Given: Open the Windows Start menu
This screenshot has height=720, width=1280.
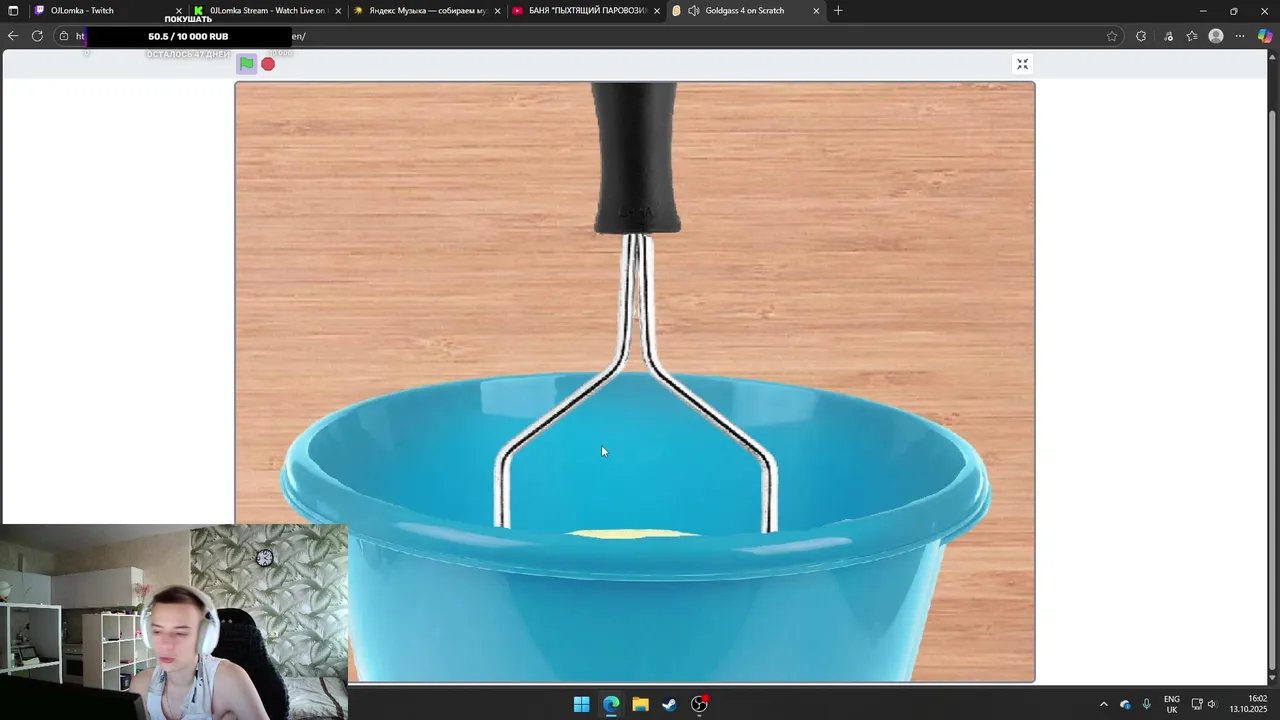Looking at the screenshot, I should (x=581, y=704).
